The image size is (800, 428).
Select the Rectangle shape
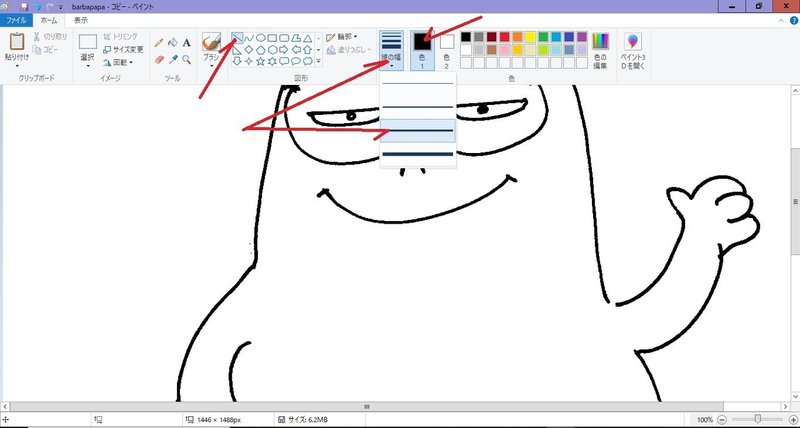pos(272,38)
